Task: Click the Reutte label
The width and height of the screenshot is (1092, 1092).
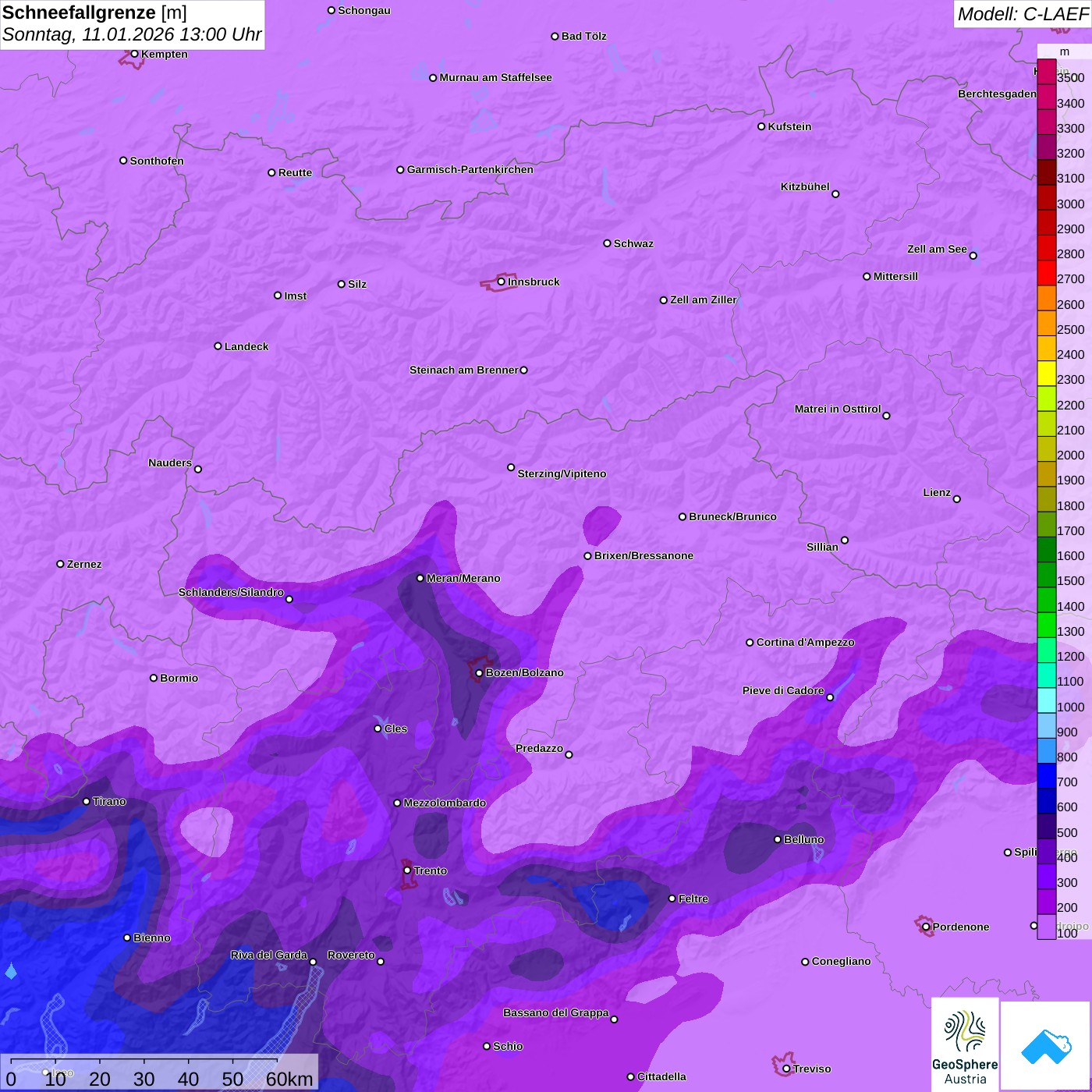Action: [x=295, y=172]
